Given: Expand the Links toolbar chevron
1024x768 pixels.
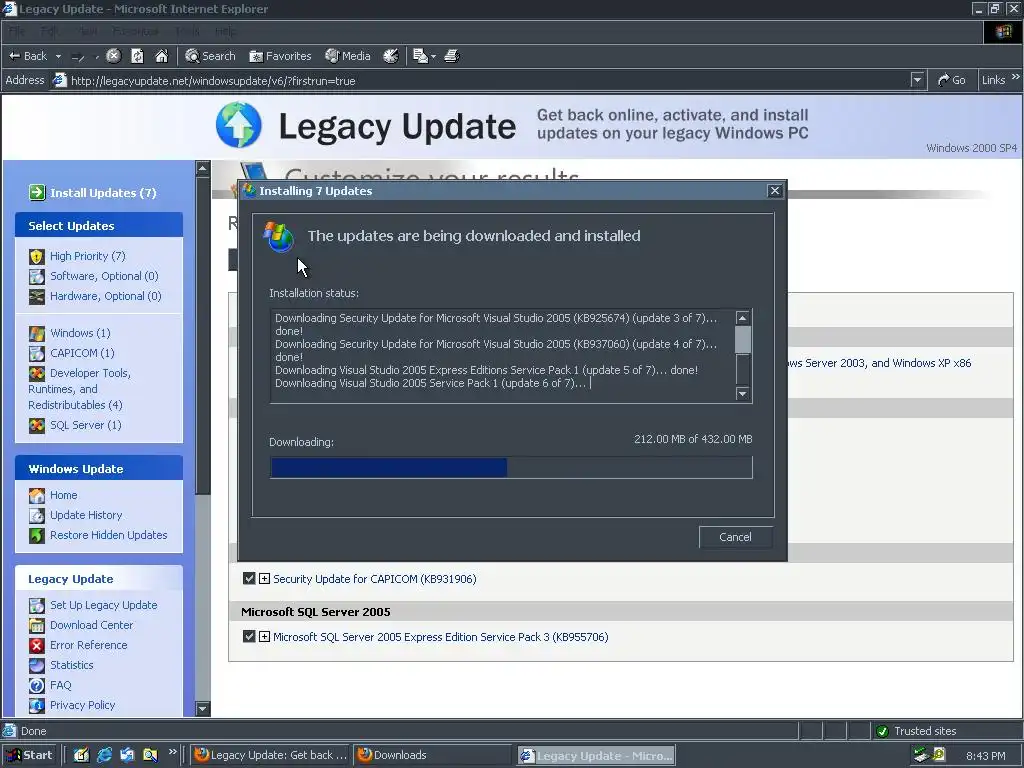Looking at the screenshot, I should (x=1015, y=77).
